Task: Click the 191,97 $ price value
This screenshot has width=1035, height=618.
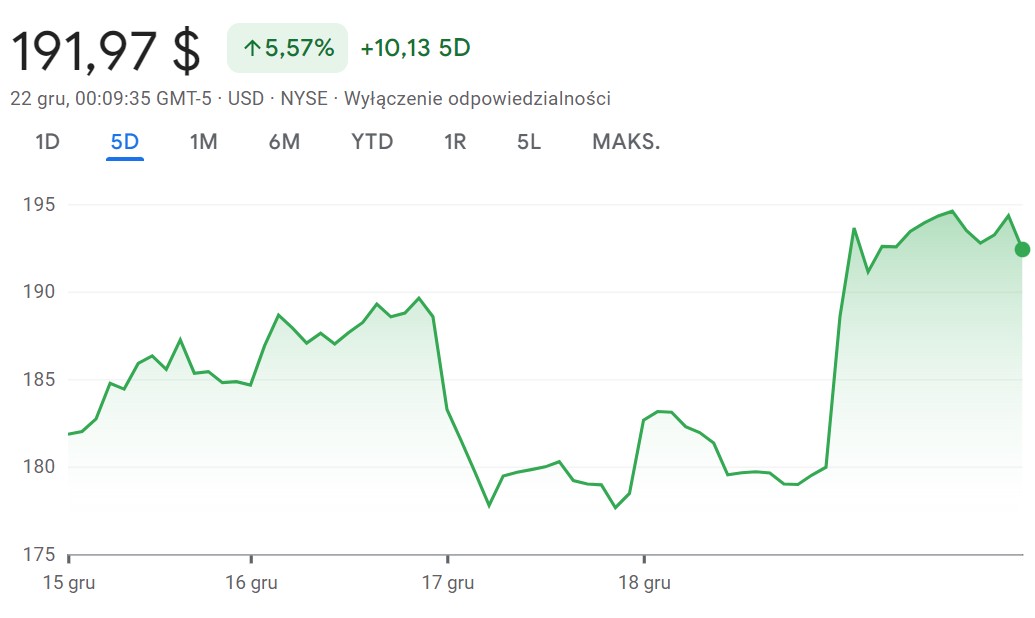Action: [105, 50]
